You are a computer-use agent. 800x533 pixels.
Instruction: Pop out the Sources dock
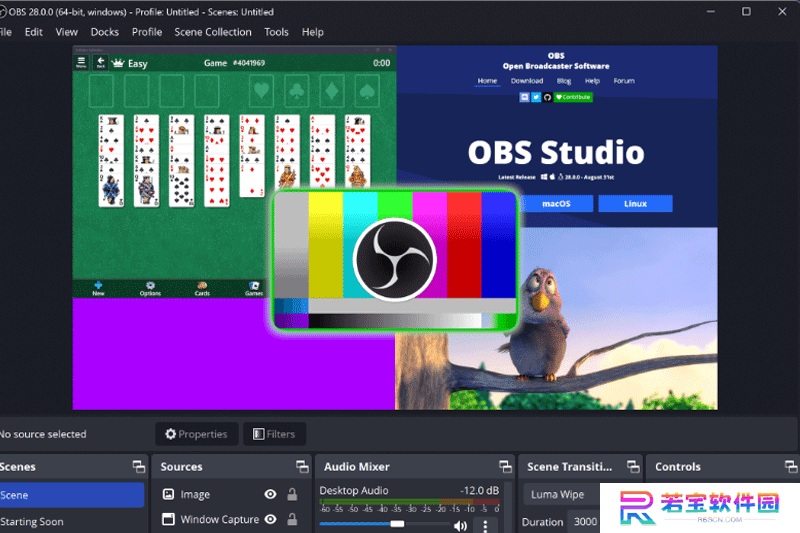coord(302,466)
